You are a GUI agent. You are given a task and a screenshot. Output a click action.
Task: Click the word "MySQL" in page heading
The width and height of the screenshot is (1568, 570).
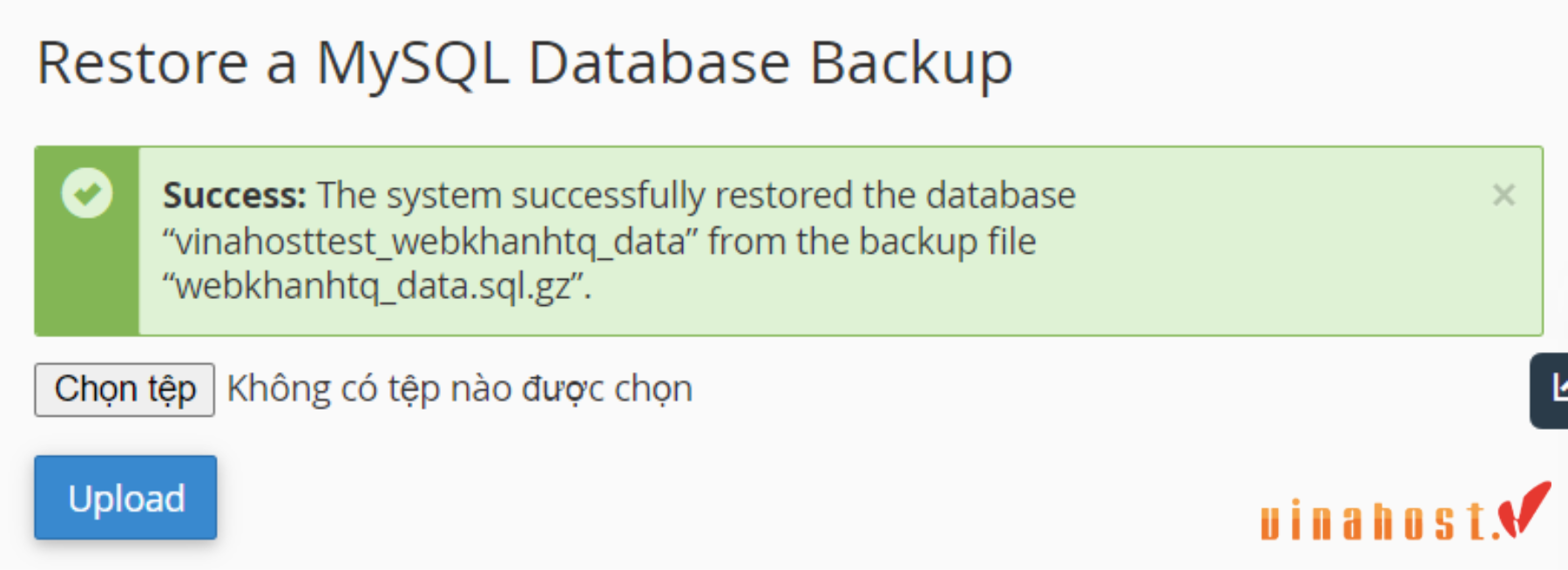click(x=412, y=65)
